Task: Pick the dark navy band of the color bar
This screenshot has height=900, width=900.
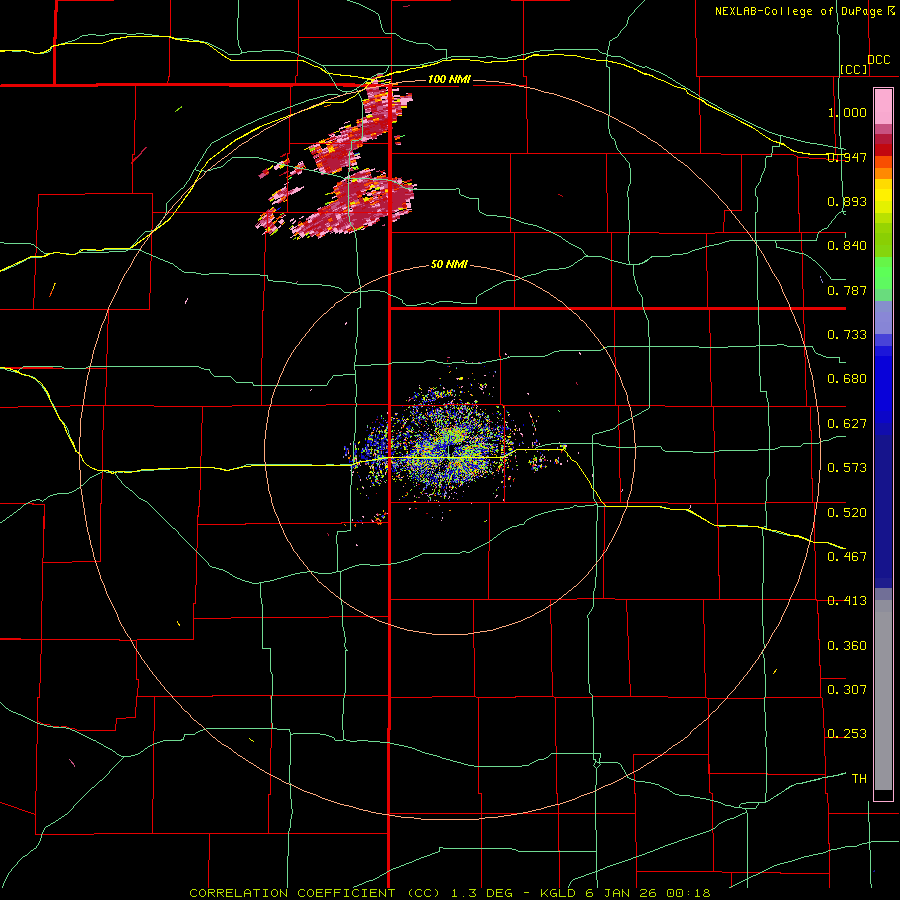Action: pyautogui.click(x=883, y=511)
